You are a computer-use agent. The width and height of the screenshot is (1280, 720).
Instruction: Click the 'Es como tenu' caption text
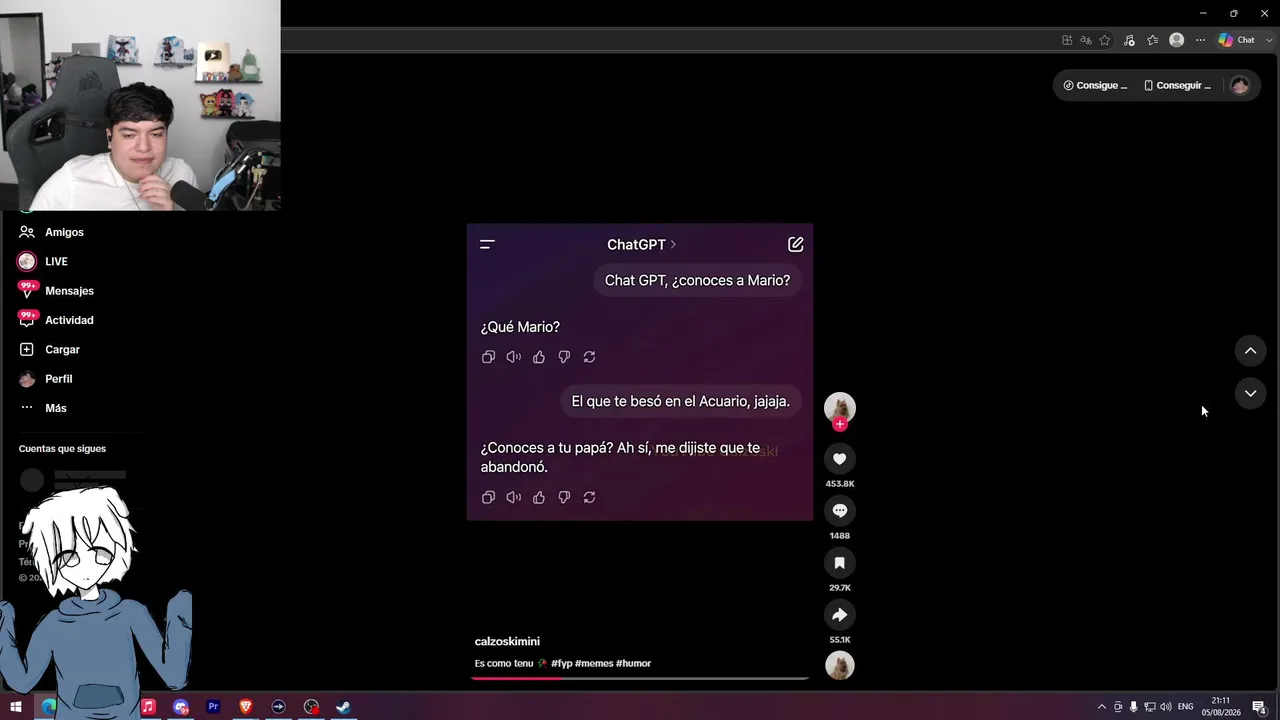tap(504, 664)
